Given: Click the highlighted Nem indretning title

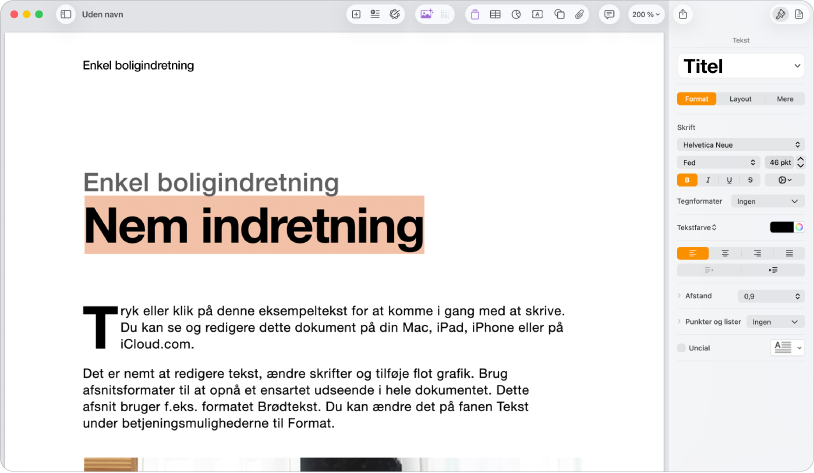Looking at the screenshot, I should coord(254,225).
